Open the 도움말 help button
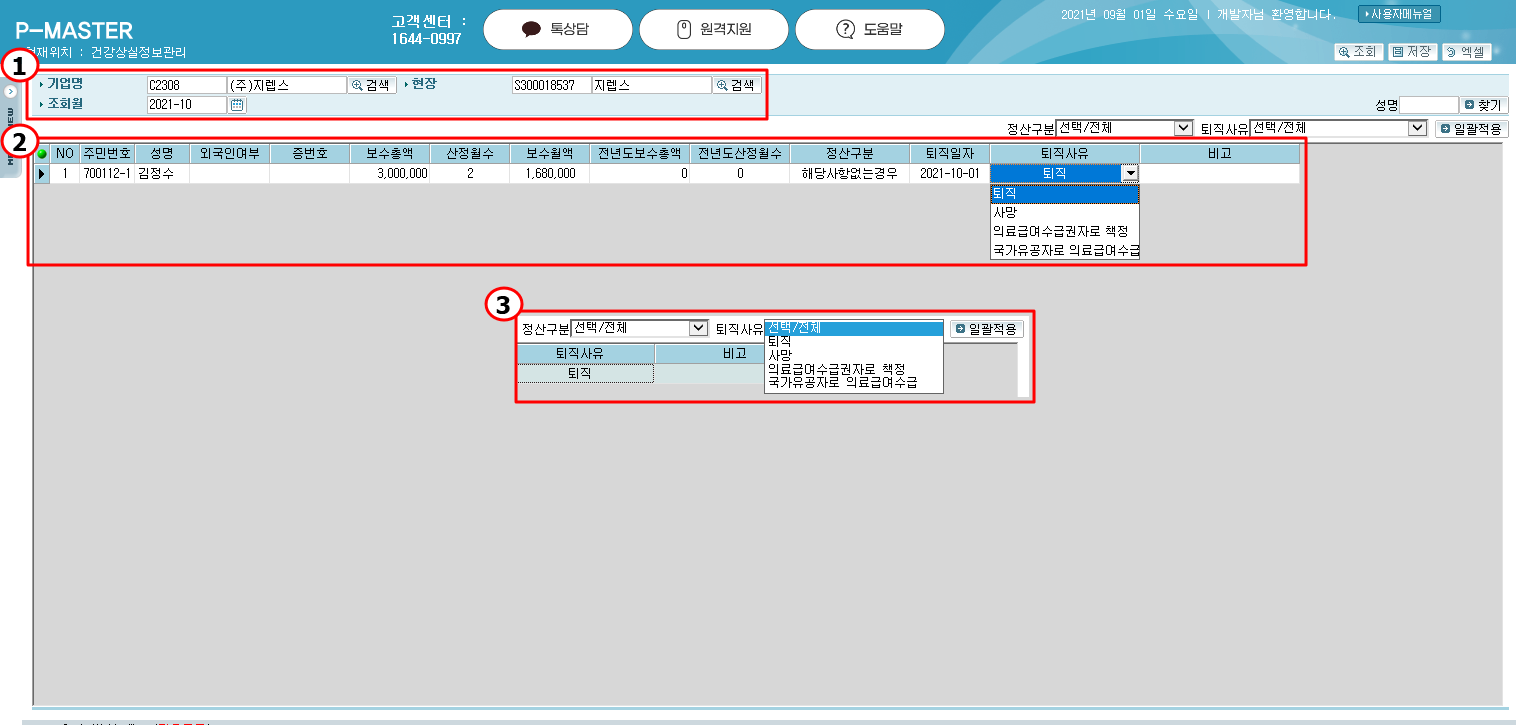1516x725 pixels. coord(869,29)
